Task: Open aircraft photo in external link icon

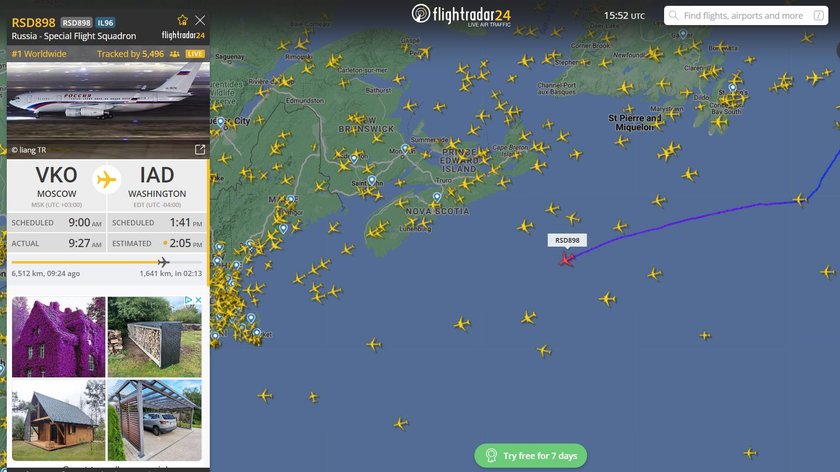Action: (200, 149)
